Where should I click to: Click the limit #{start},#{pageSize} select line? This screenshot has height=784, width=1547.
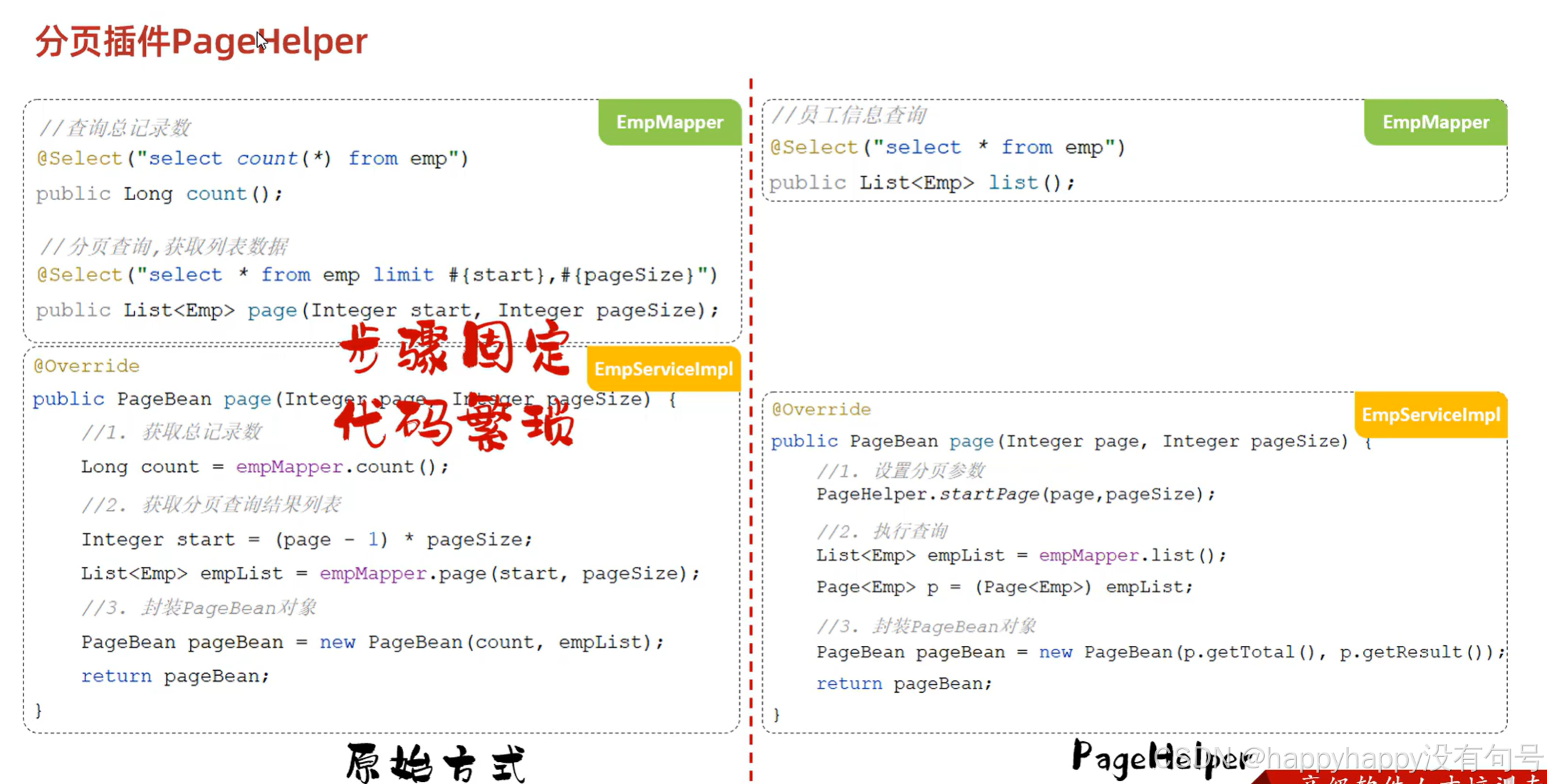377,275
